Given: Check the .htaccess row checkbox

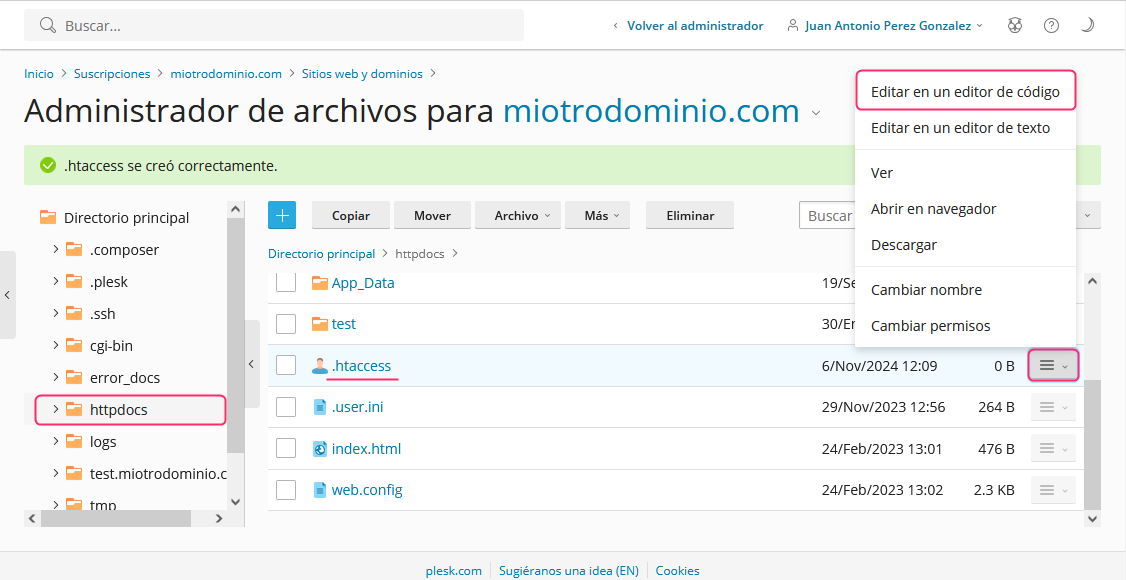Looking at the screenshot, I should [x=286, y=365].
